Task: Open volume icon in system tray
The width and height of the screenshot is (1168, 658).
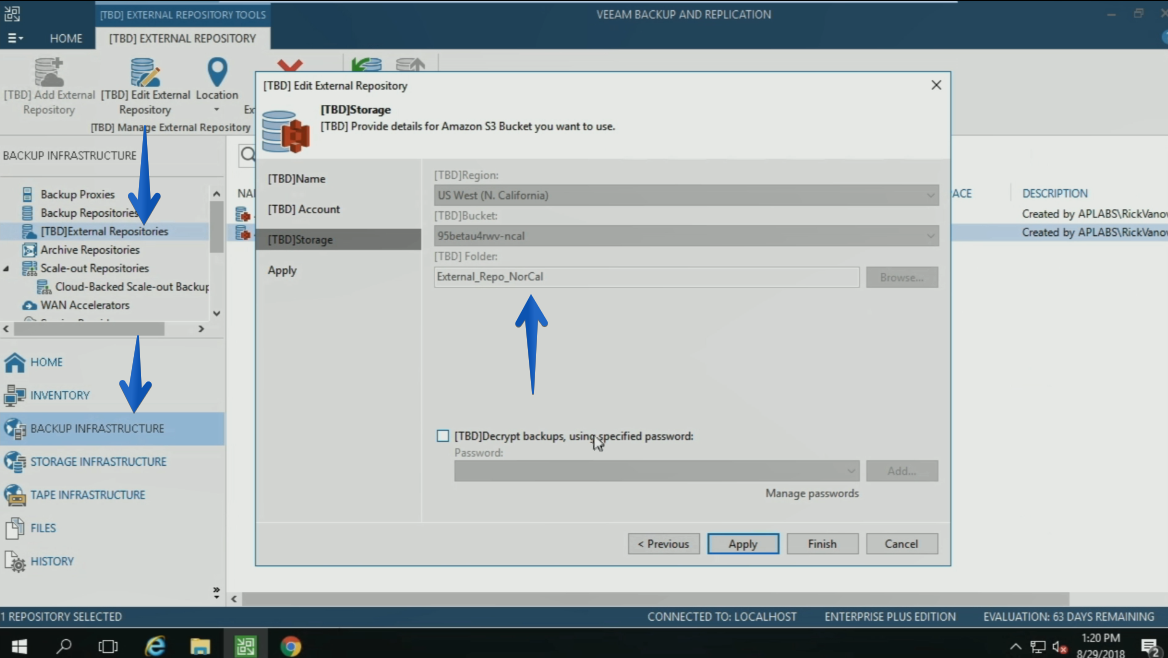Action: click(x=1060, y=646)
